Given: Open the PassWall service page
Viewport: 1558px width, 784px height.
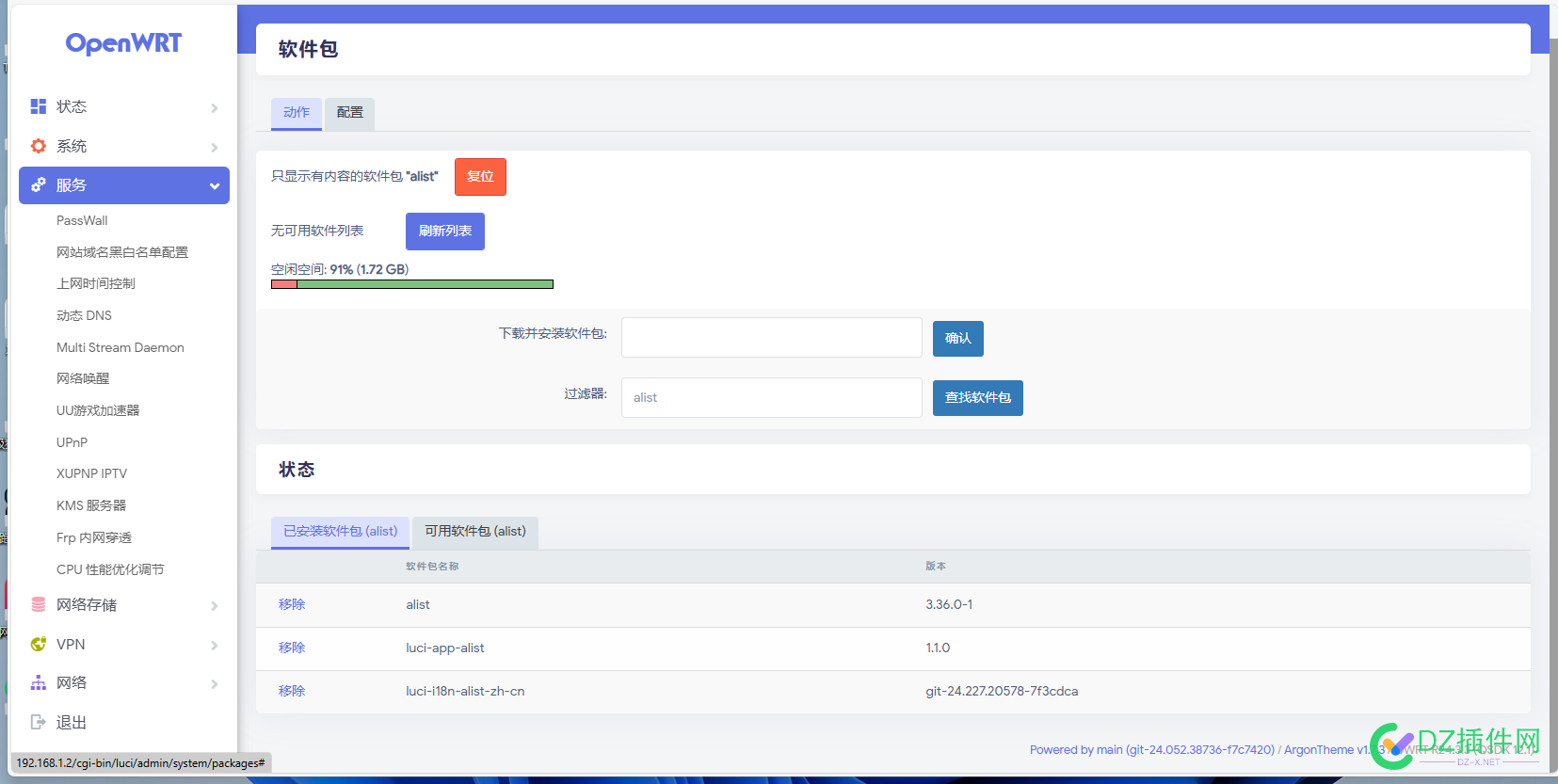Looking at the screenshot, I should coord(82,220).
